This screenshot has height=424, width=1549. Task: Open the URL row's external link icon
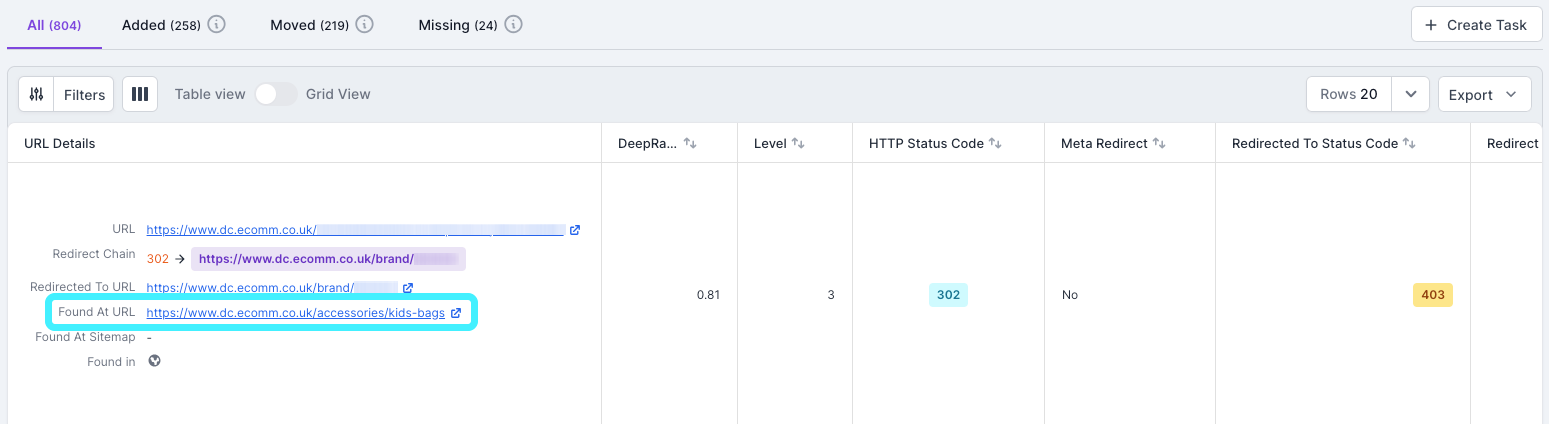[x=575, y=230]
